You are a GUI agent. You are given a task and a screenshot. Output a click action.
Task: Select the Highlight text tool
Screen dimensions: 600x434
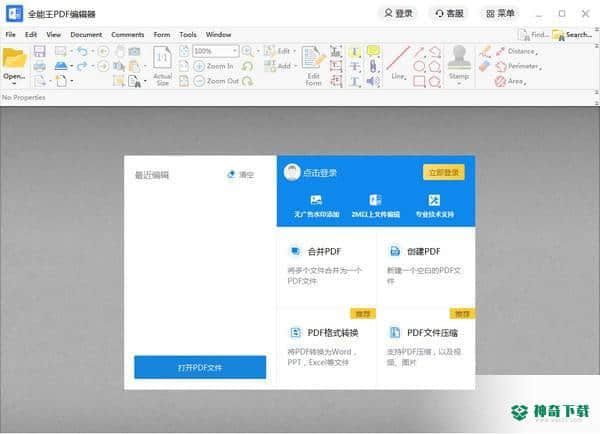[355, 52]
